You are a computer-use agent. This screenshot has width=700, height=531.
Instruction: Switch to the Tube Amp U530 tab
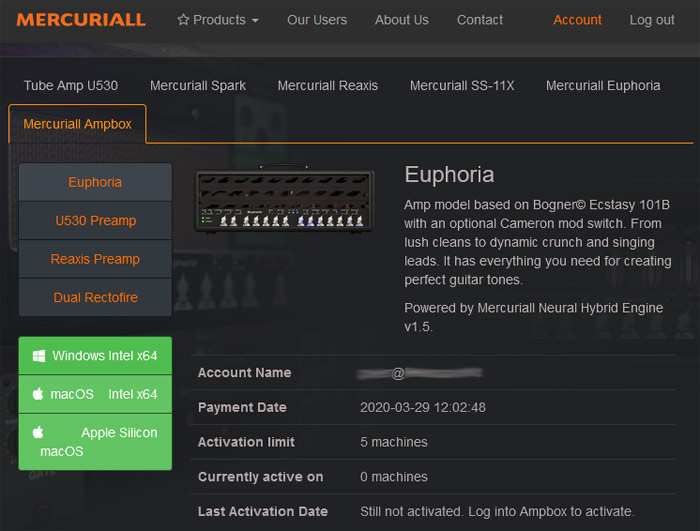[71, 85]
